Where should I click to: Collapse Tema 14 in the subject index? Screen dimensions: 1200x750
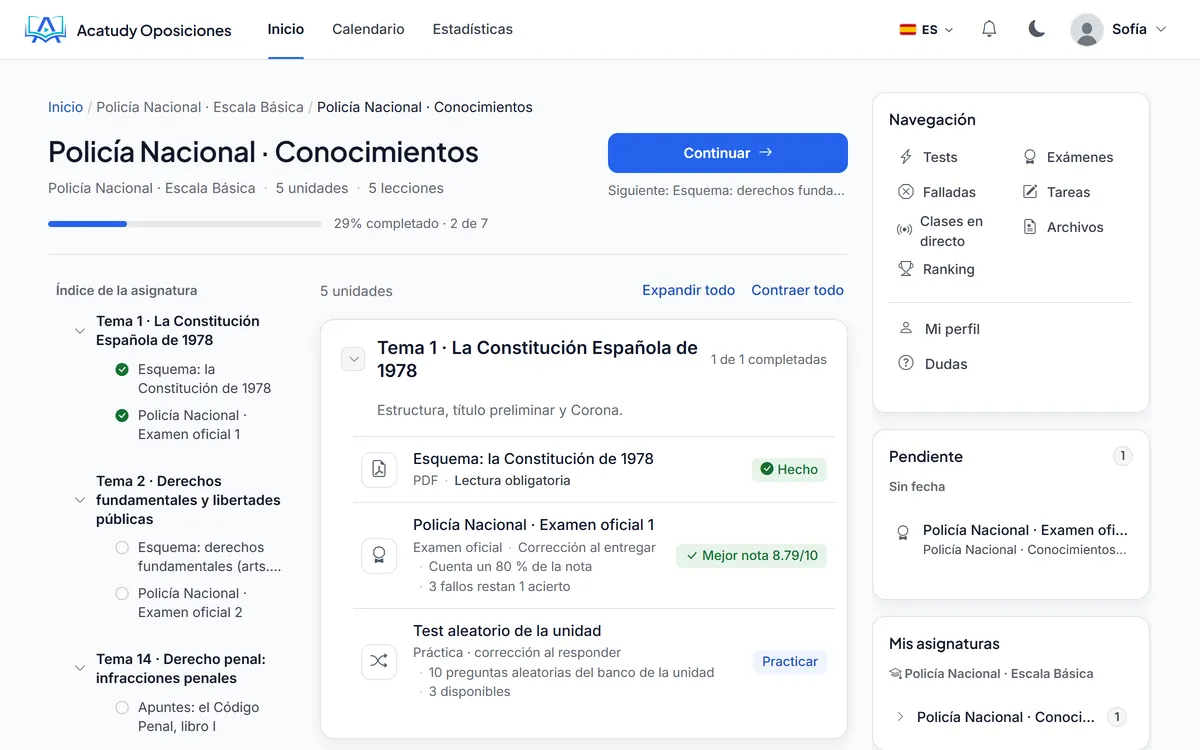[80, 669]
